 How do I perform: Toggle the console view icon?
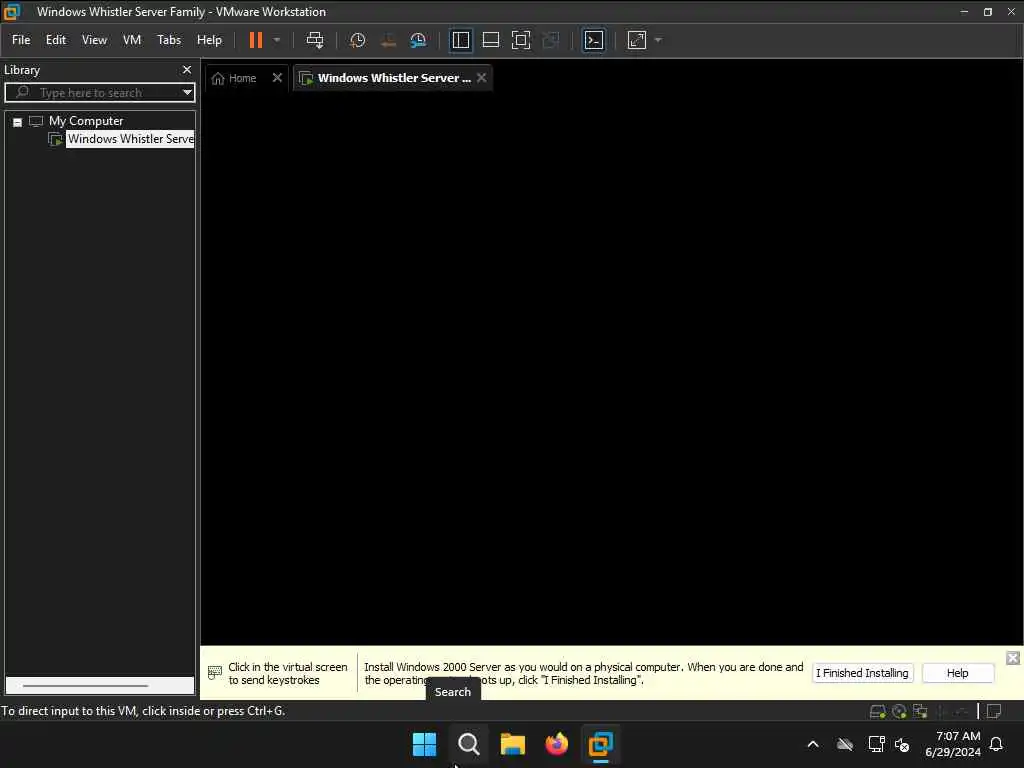(593, 40)
